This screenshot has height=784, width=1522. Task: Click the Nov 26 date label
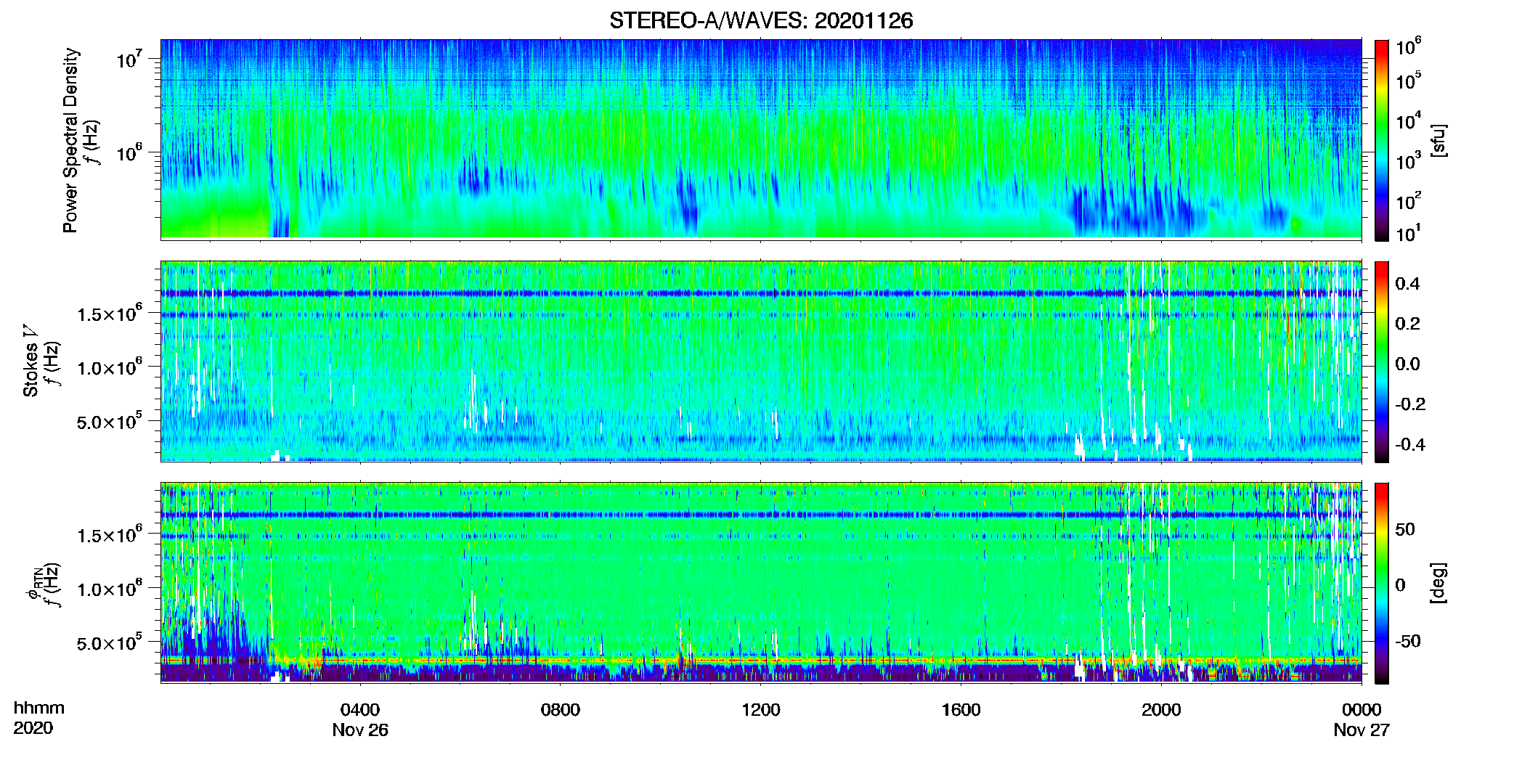360,730
